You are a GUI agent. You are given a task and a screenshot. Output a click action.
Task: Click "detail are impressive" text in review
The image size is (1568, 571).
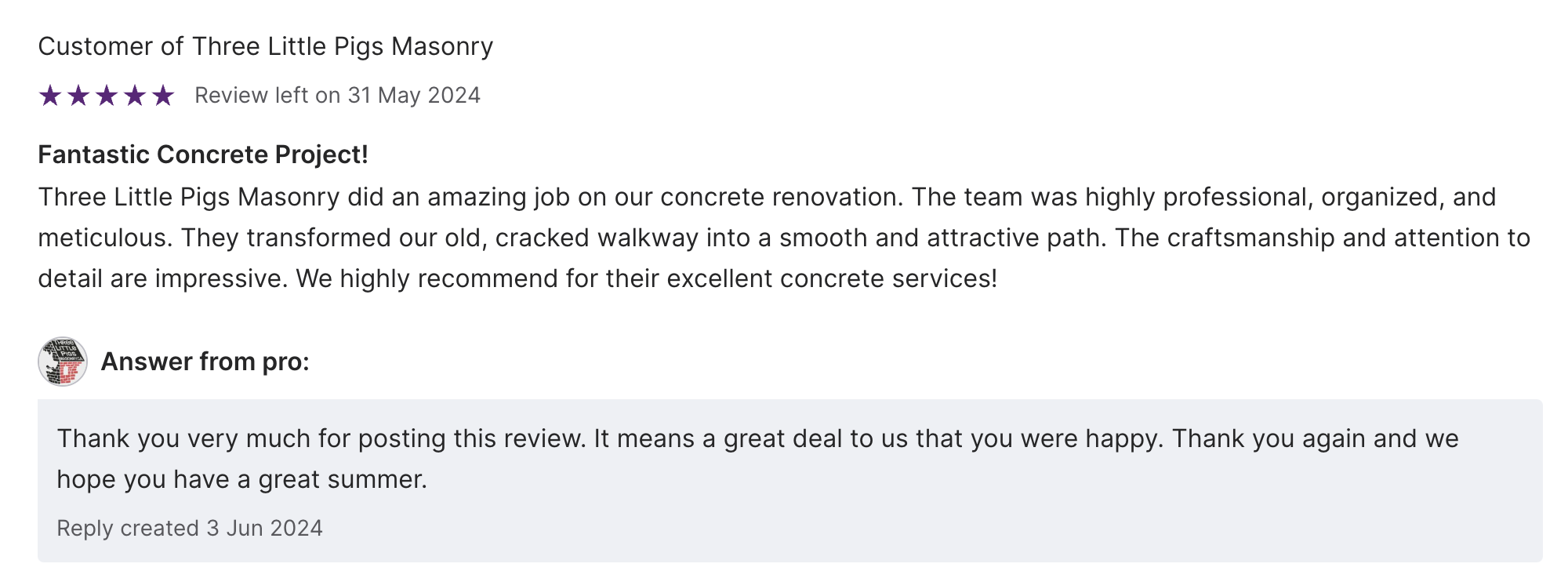[162, 278]
